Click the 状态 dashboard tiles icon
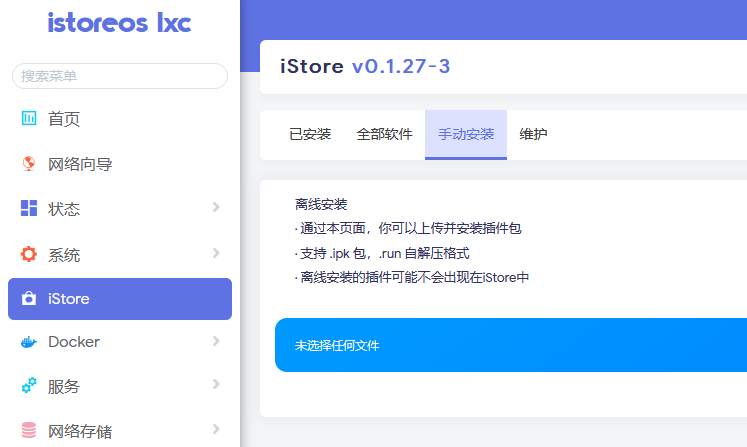 [29, 208]
